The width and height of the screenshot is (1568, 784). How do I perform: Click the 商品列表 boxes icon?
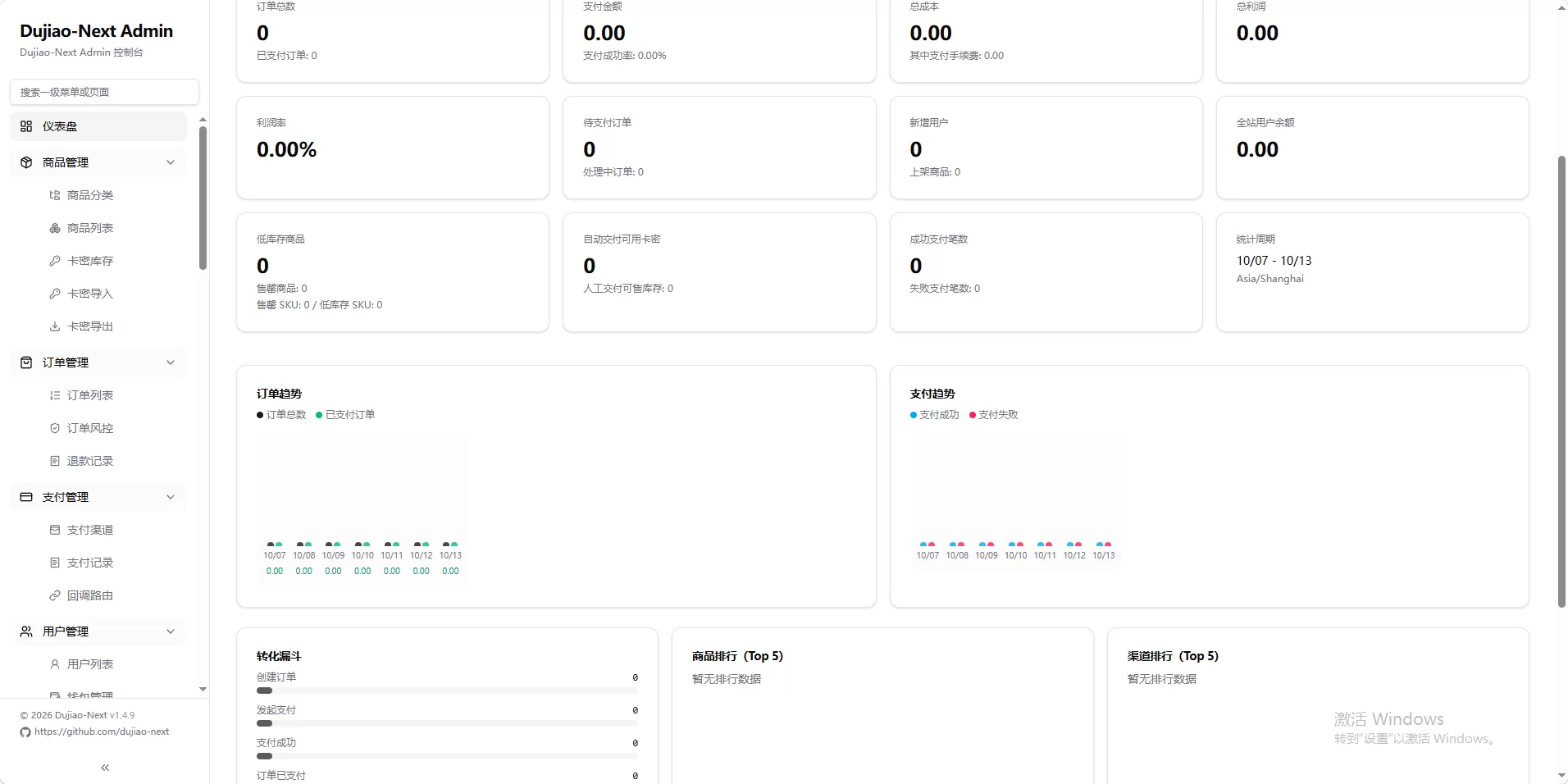click(x=55, y=228)
